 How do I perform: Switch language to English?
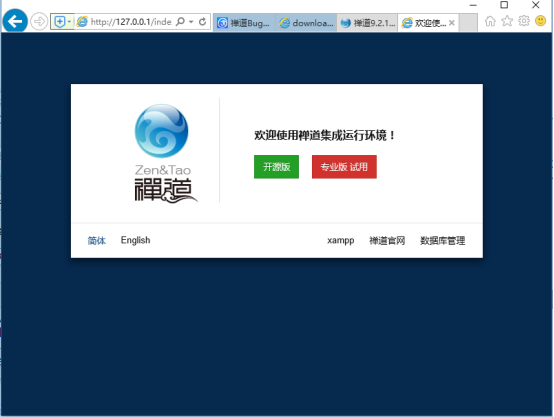click(x=135, y=240)
